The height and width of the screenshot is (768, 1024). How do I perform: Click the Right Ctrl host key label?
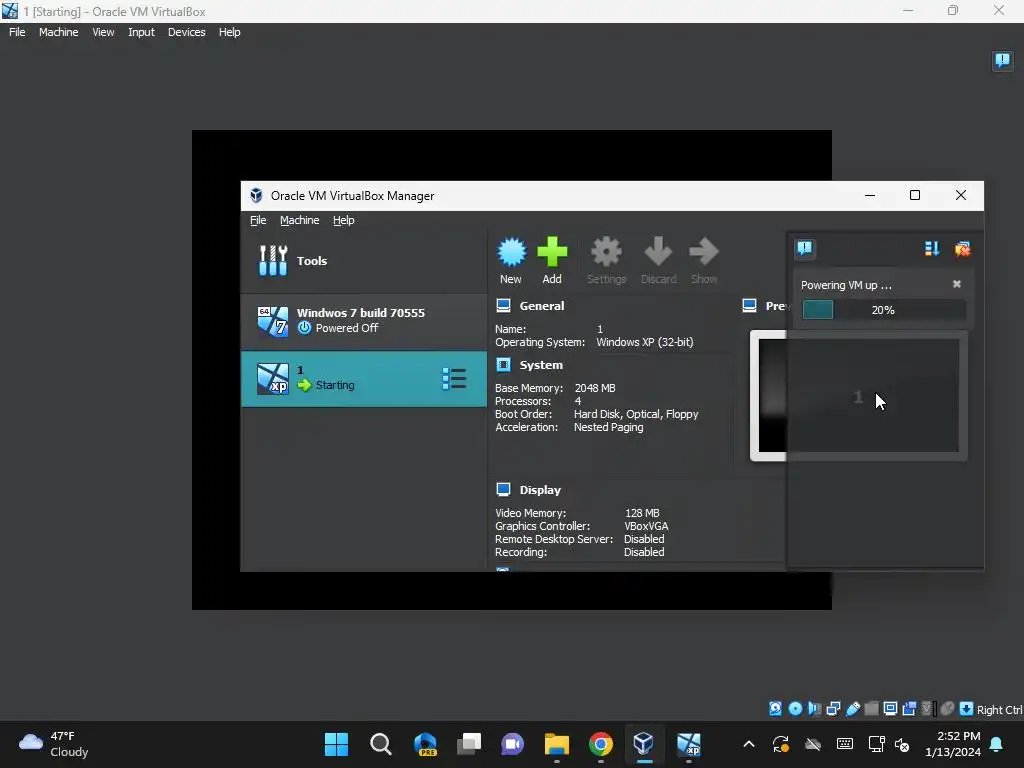(999, 710)
